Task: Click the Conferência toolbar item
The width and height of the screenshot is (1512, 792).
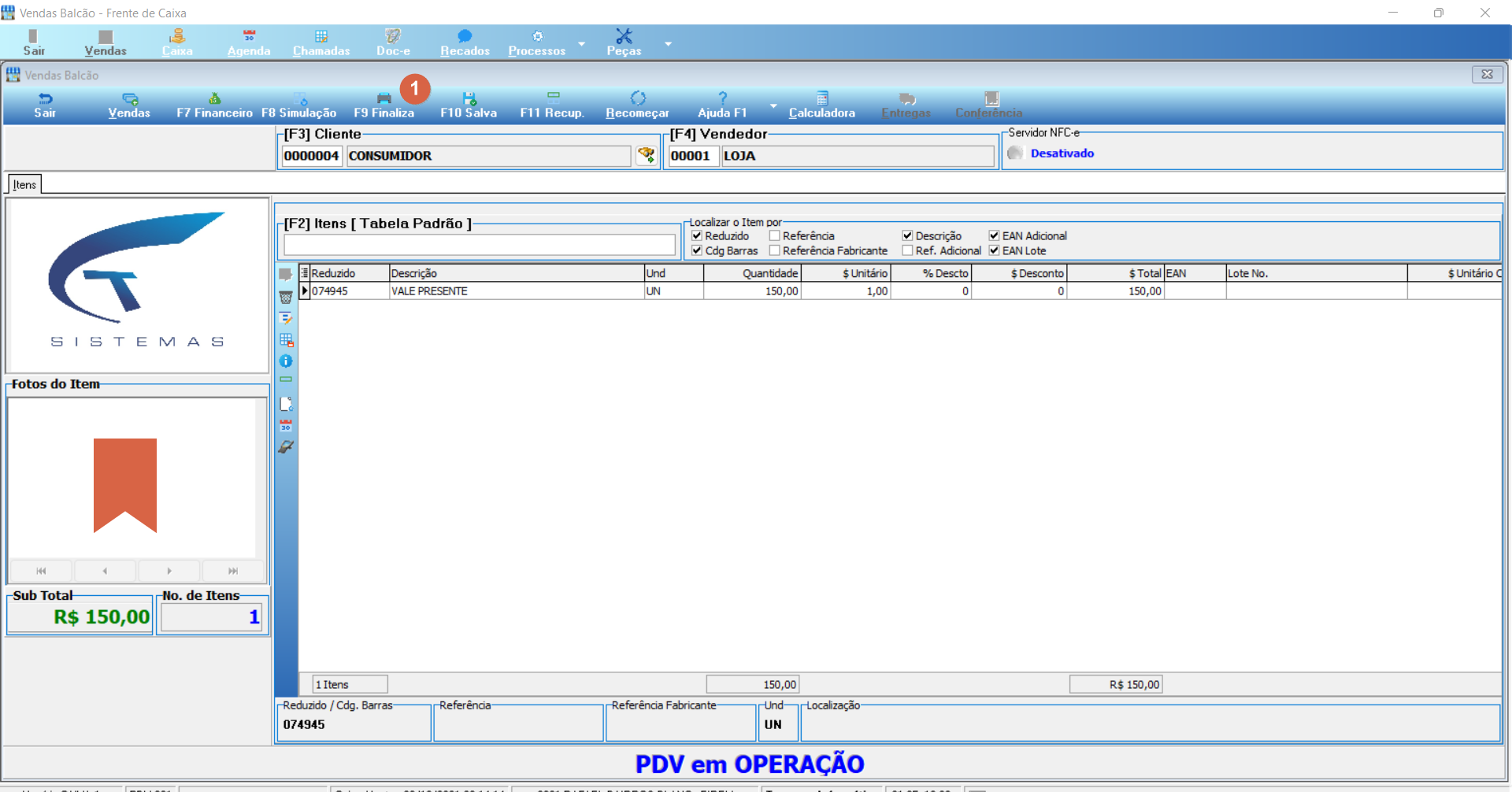Action: [989, 105]
